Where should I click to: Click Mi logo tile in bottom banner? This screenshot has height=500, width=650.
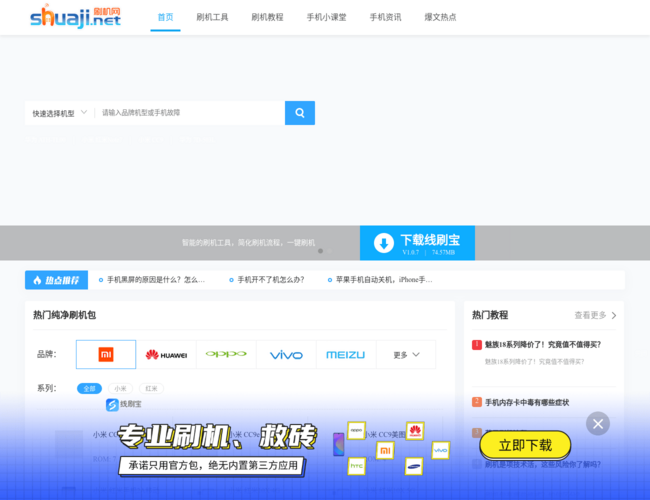pos(385,450)
